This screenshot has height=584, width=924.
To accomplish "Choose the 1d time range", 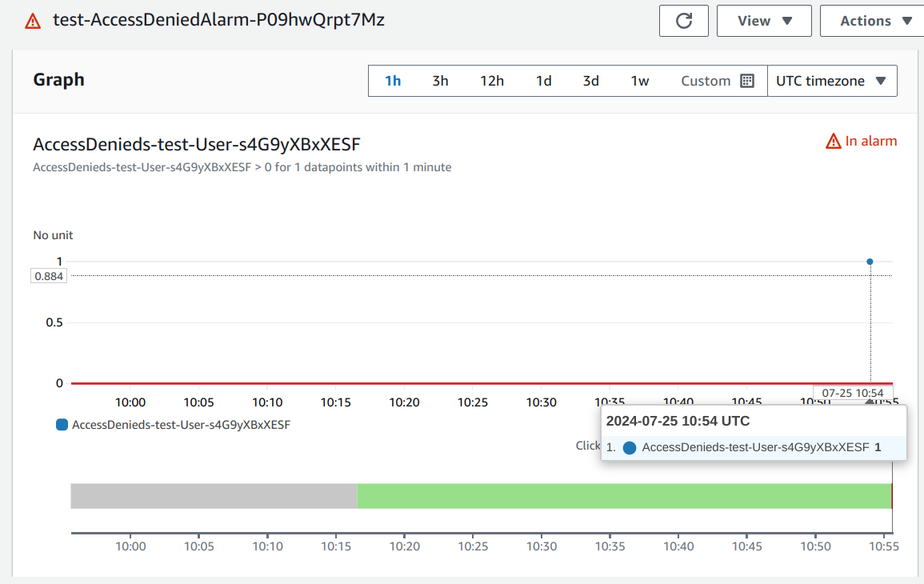I will click(x=543, y=81).
